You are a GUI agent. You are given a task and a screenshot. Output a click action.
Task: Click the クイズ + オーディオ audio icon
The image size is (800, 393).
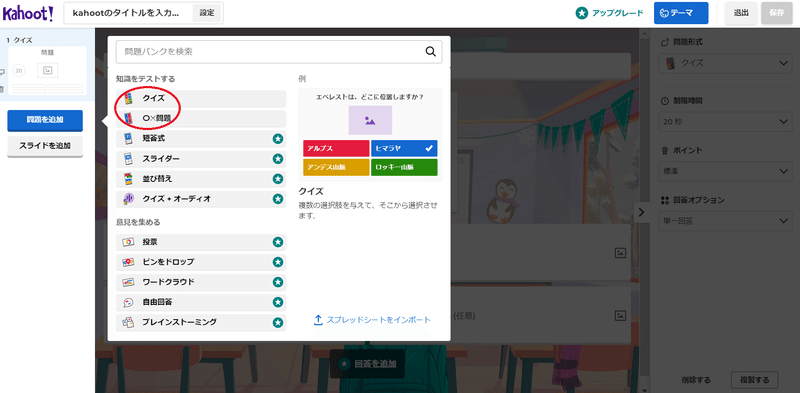[x=128, y=199]
